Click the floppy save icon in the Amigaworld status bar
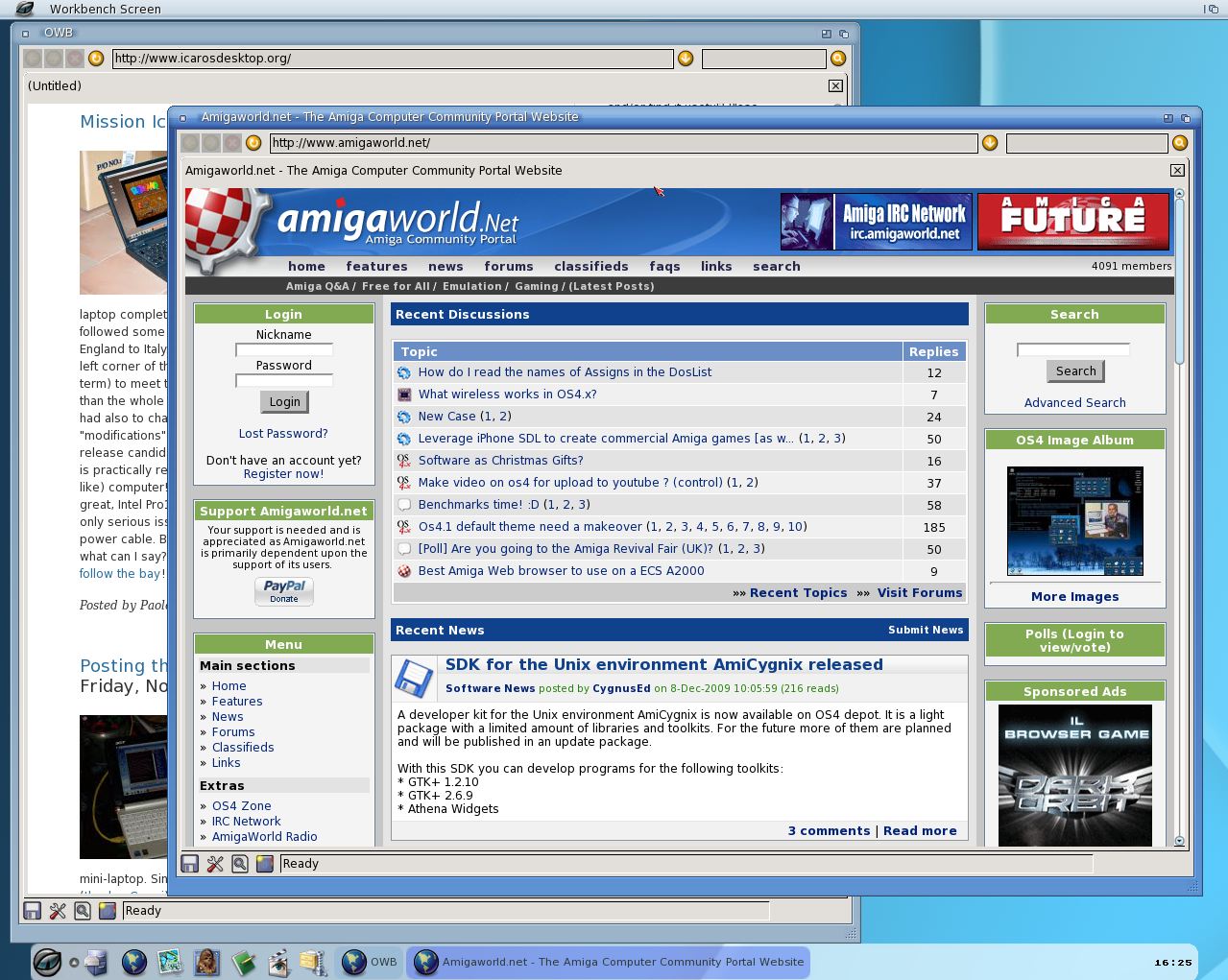The image size is (1228, 980). pyautogui.click(x=190, y=864)
